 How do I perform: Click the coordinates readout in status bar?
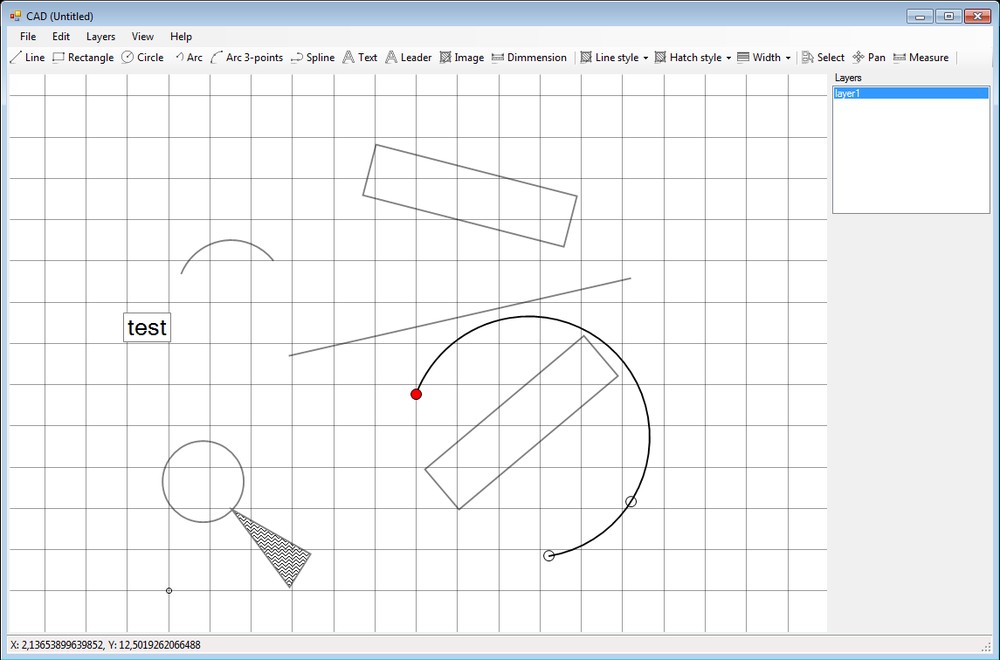pyautogui.click(x=105, y=645)
